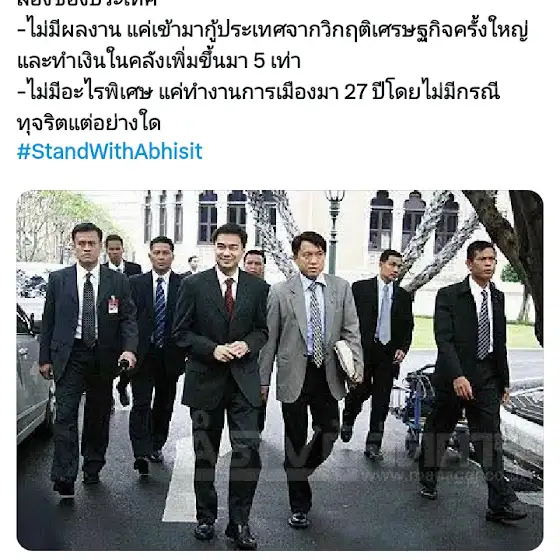560x560 pixels.
Task: Click the silver car at photo's left edge
Action: [34, 375]
